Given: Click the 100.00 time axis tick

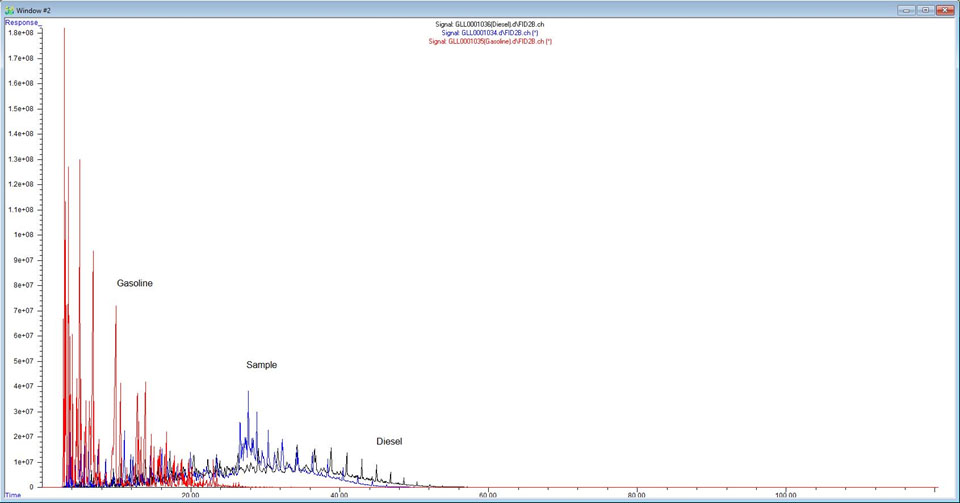Looking at the screenshot, I should tap(785, 494).
